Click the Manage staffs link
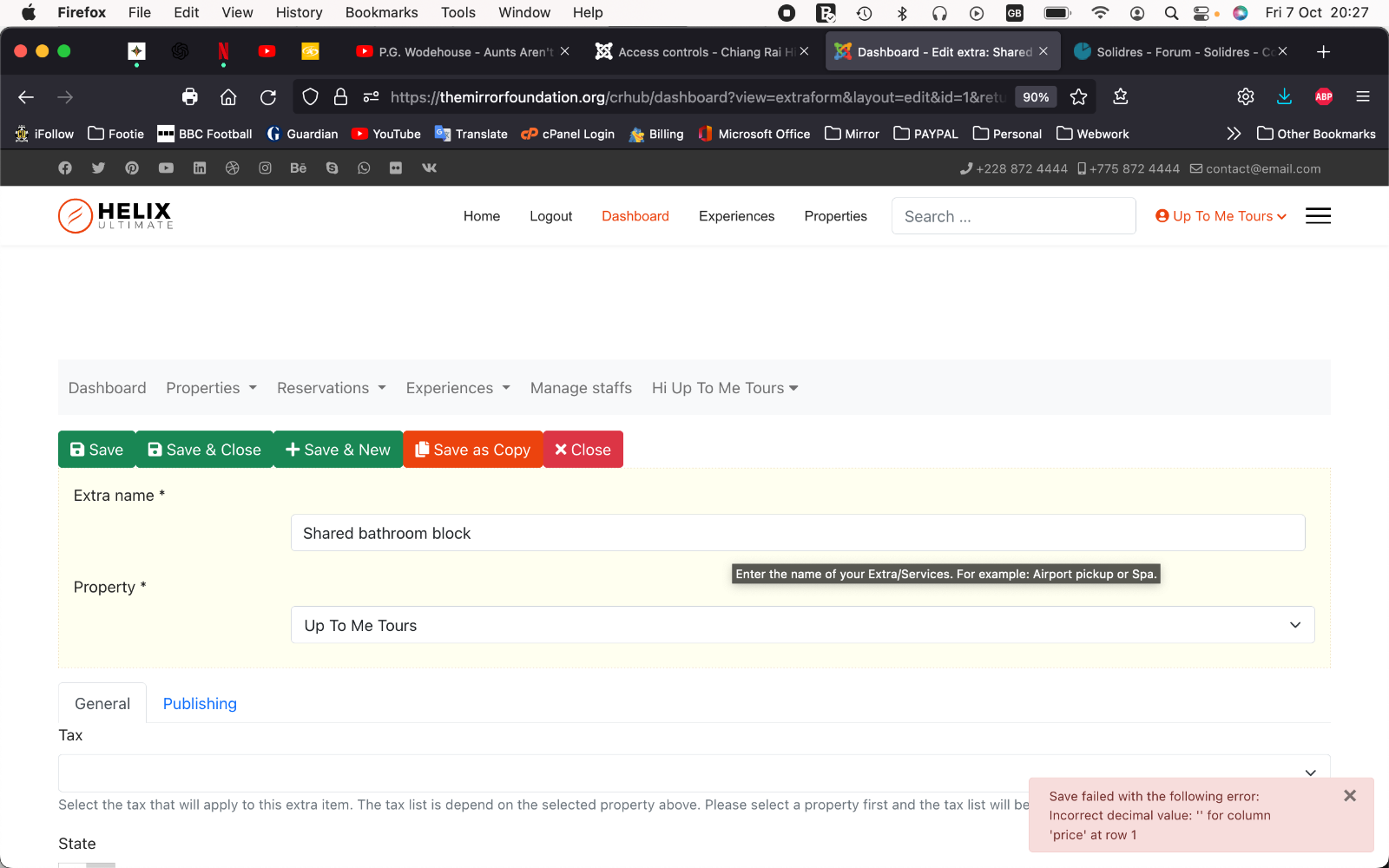This screenshot has height=868, width=1389. tap(581, 388)
